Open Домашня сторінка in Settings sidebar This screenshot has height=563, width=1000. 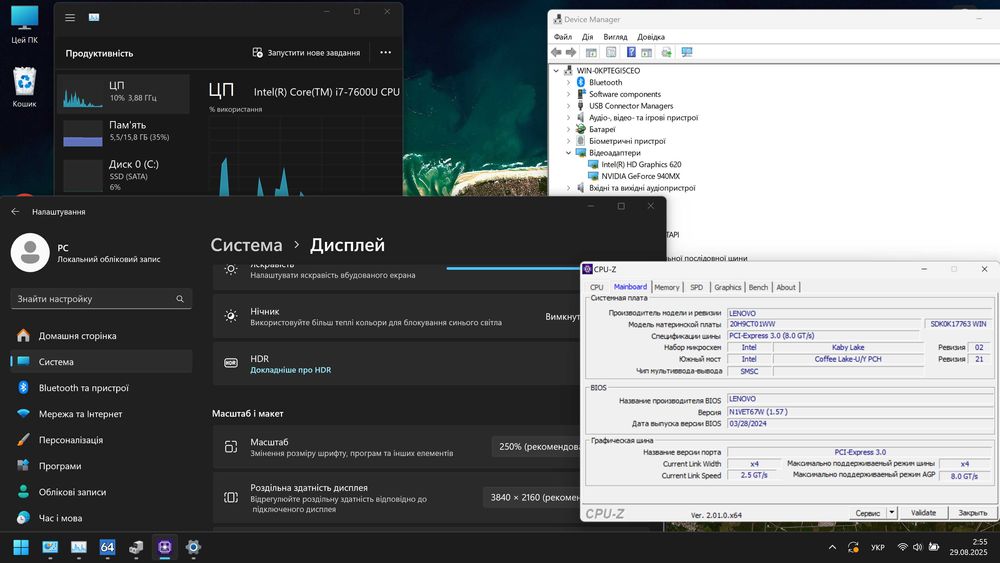point(101,335)
